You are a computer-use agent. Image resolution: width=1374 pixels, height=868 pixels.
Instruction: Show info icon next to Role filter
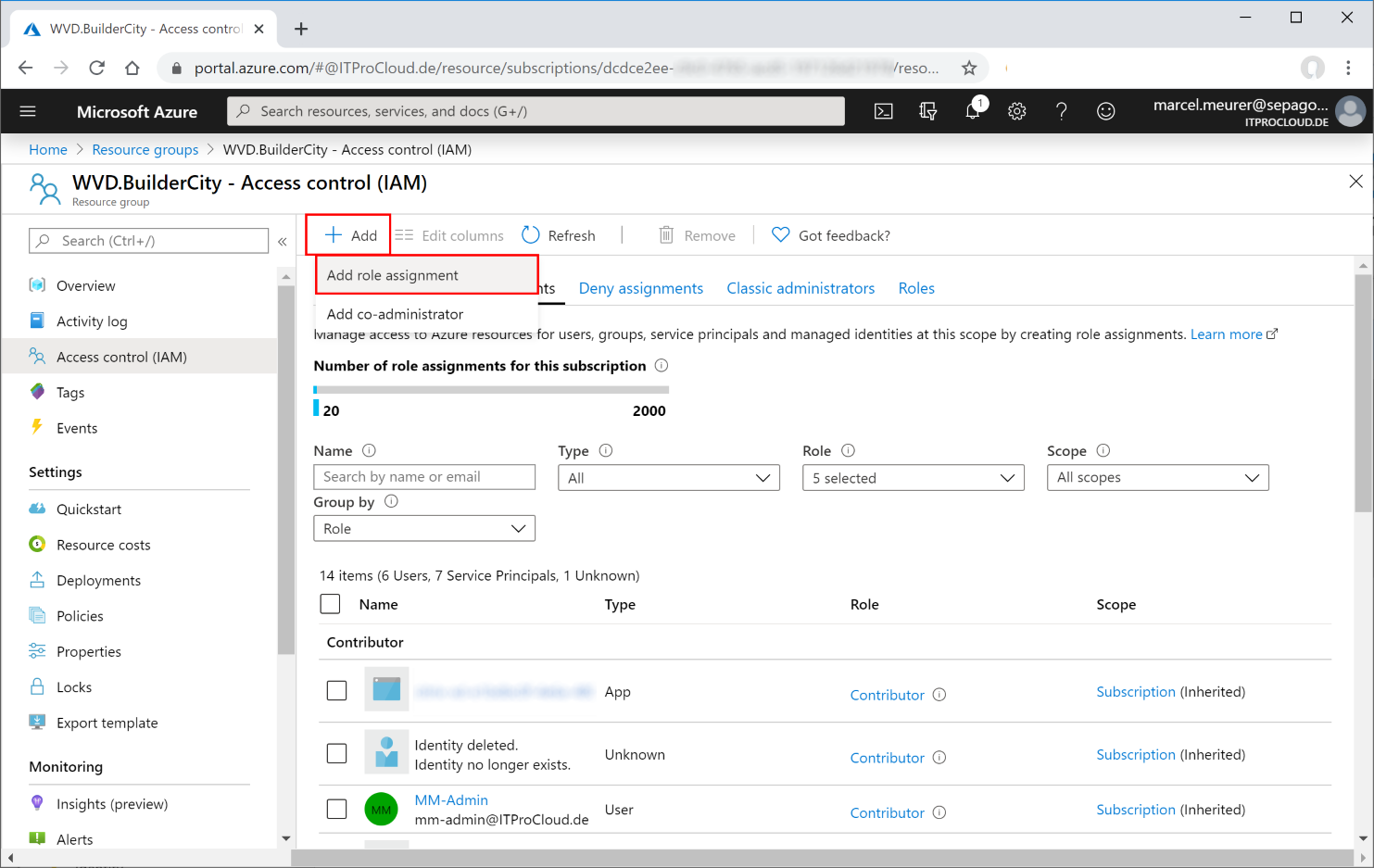848,451
